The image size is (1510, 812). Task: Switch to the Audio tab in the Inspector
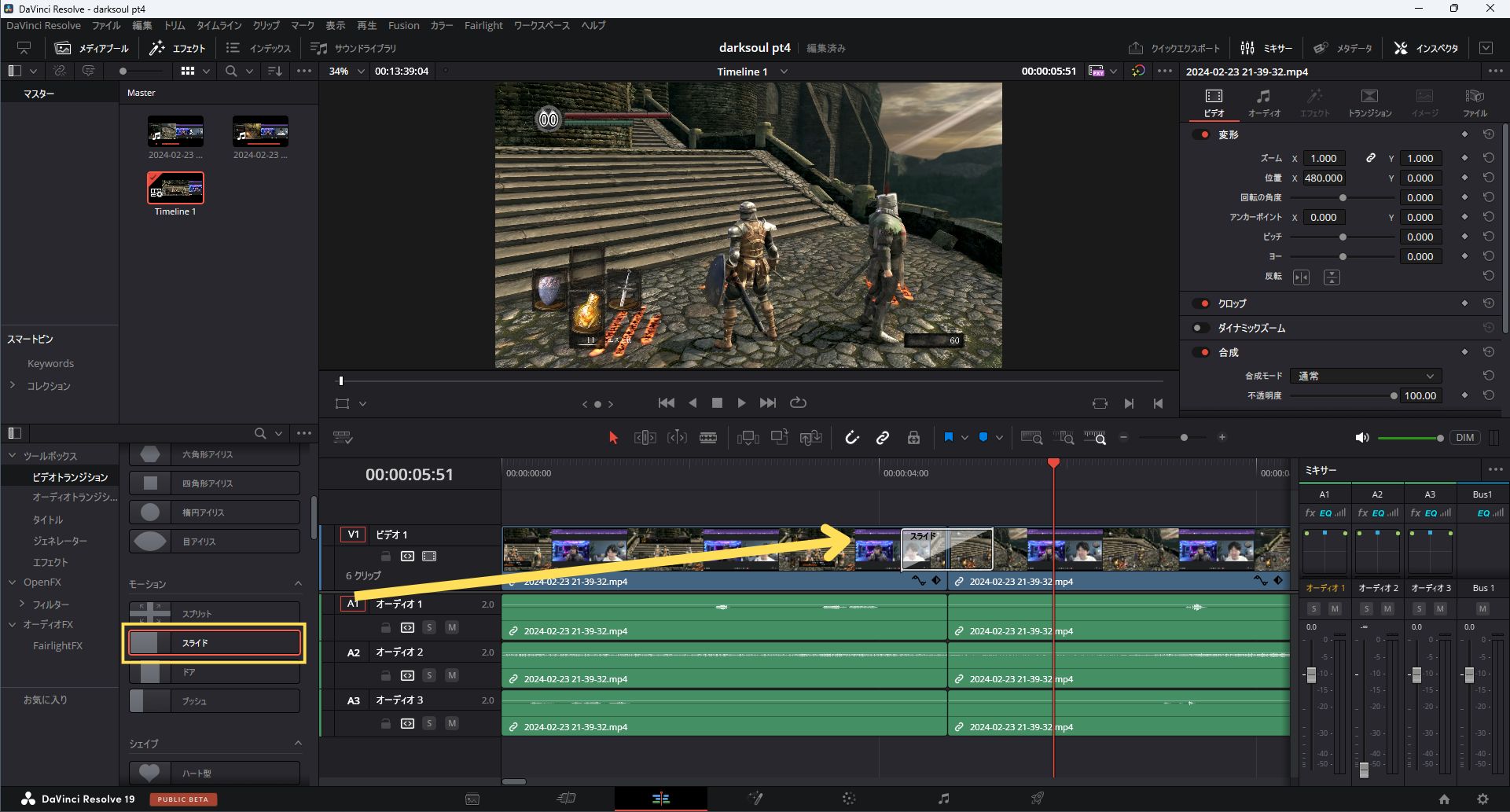pyautogui.click(x=1263, y=102)
